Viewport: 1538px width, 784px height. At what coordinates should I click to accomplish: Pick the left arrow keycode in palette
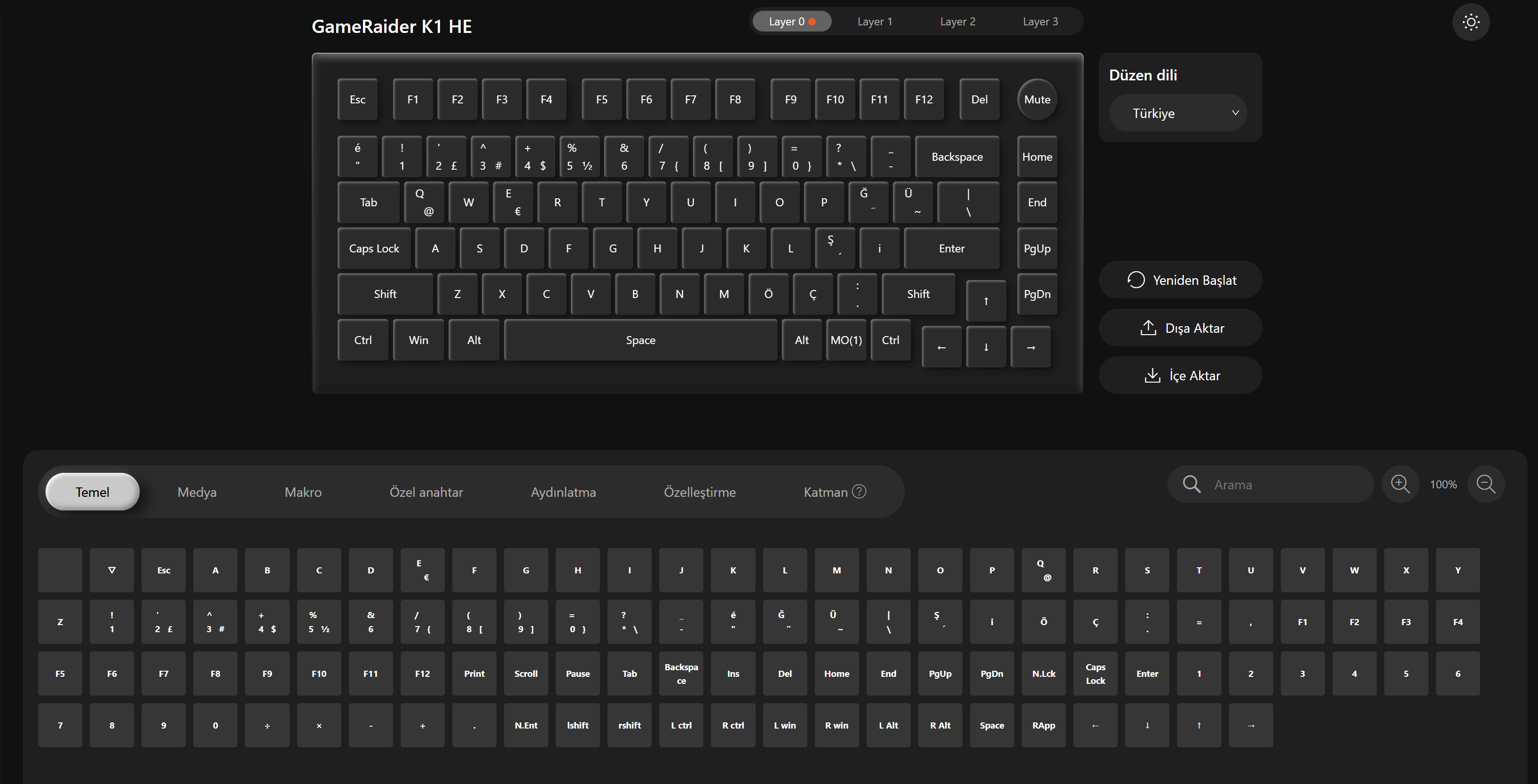click(1095, 726)
